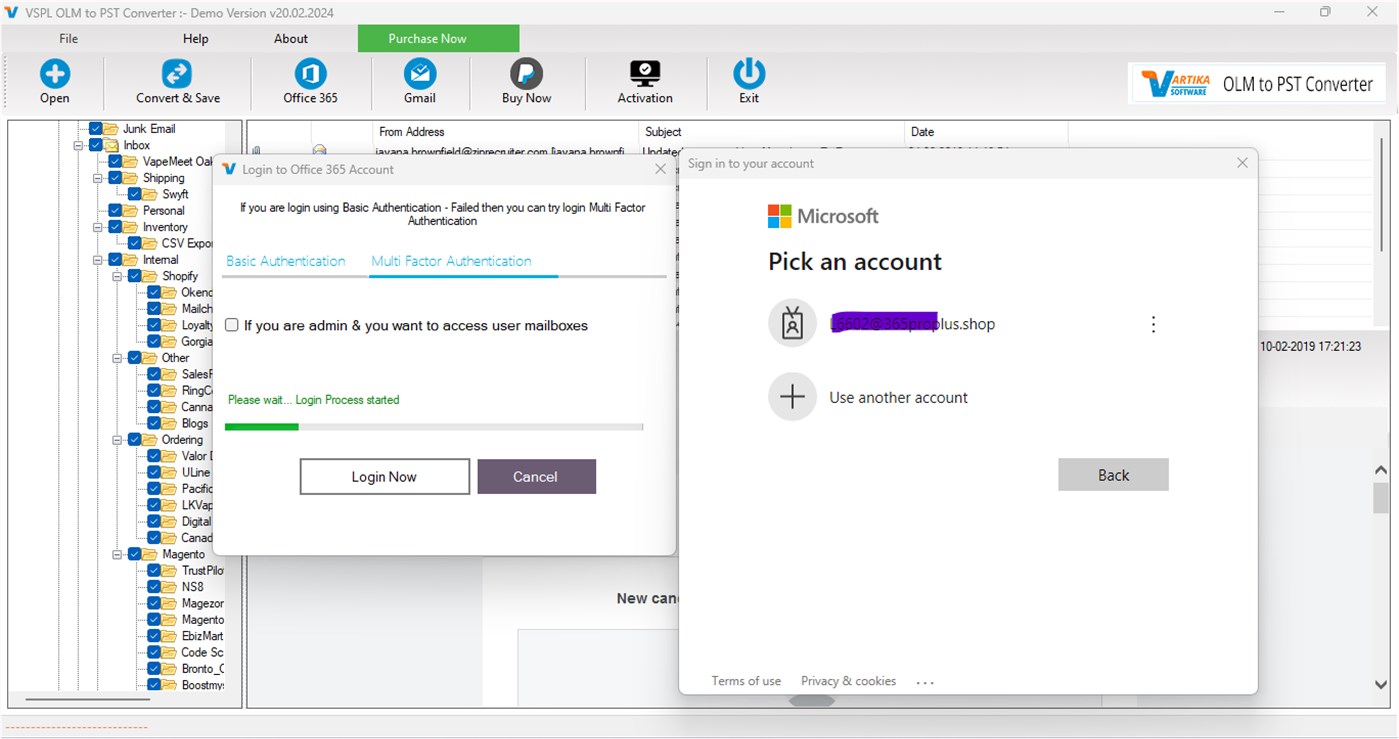
Task: Switch to the Basic Authentication tab
Action: tap(286, 260)
